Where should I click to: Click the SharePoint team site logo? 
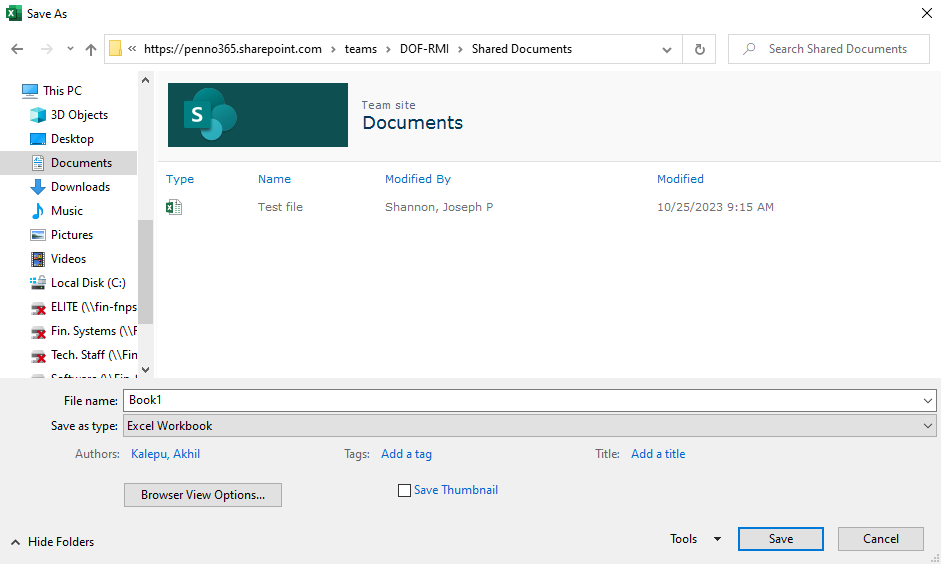pos(257,115)
